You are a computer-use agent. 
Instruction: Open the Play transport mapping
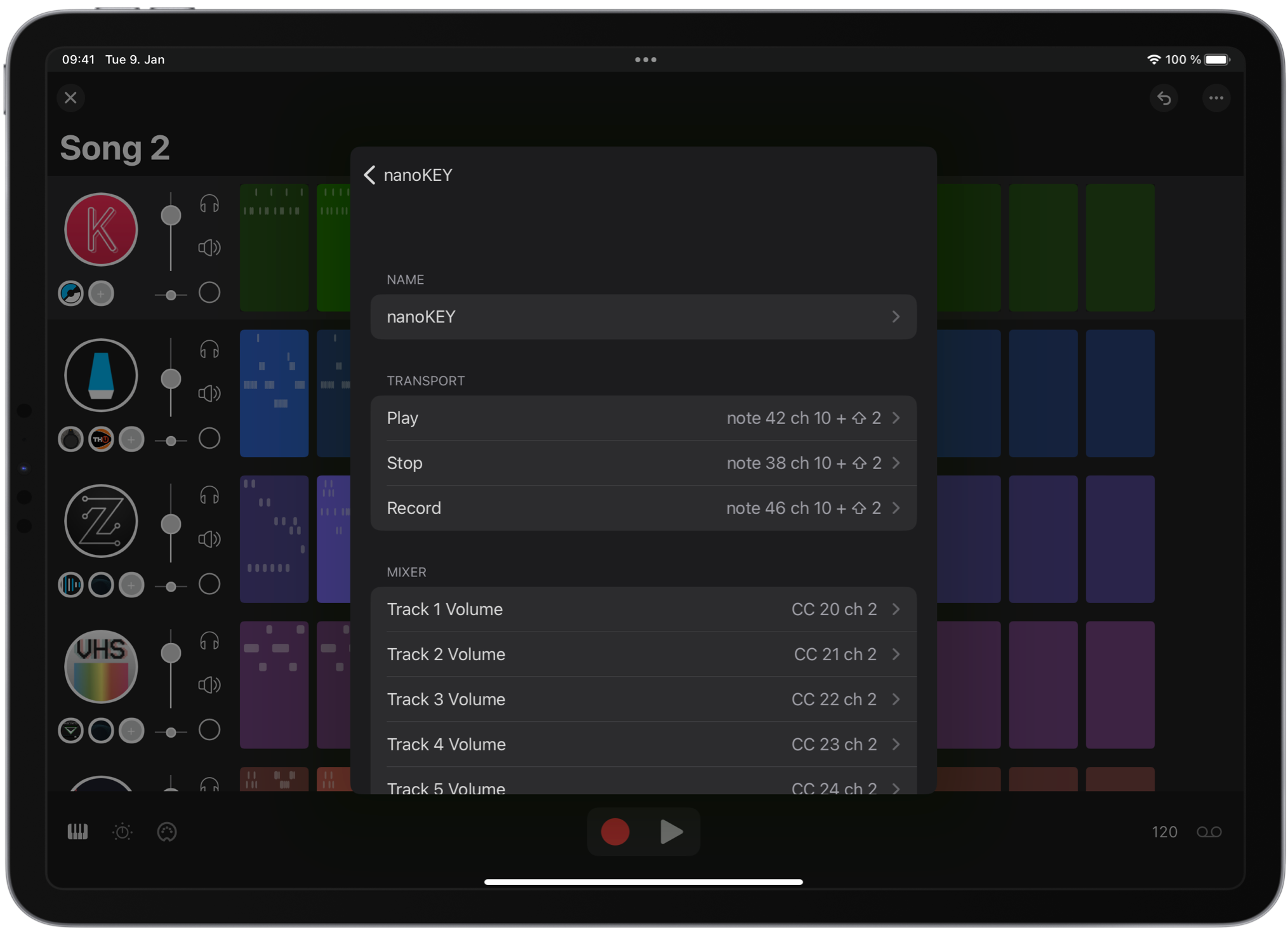pos(643,418)
